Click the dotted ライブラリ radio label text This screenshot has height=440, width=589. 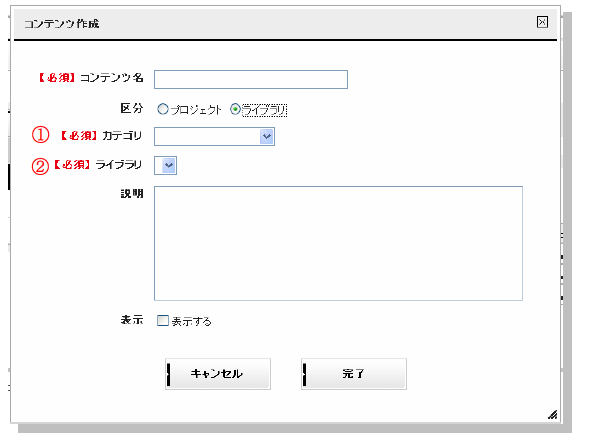(x=264, y=110)
